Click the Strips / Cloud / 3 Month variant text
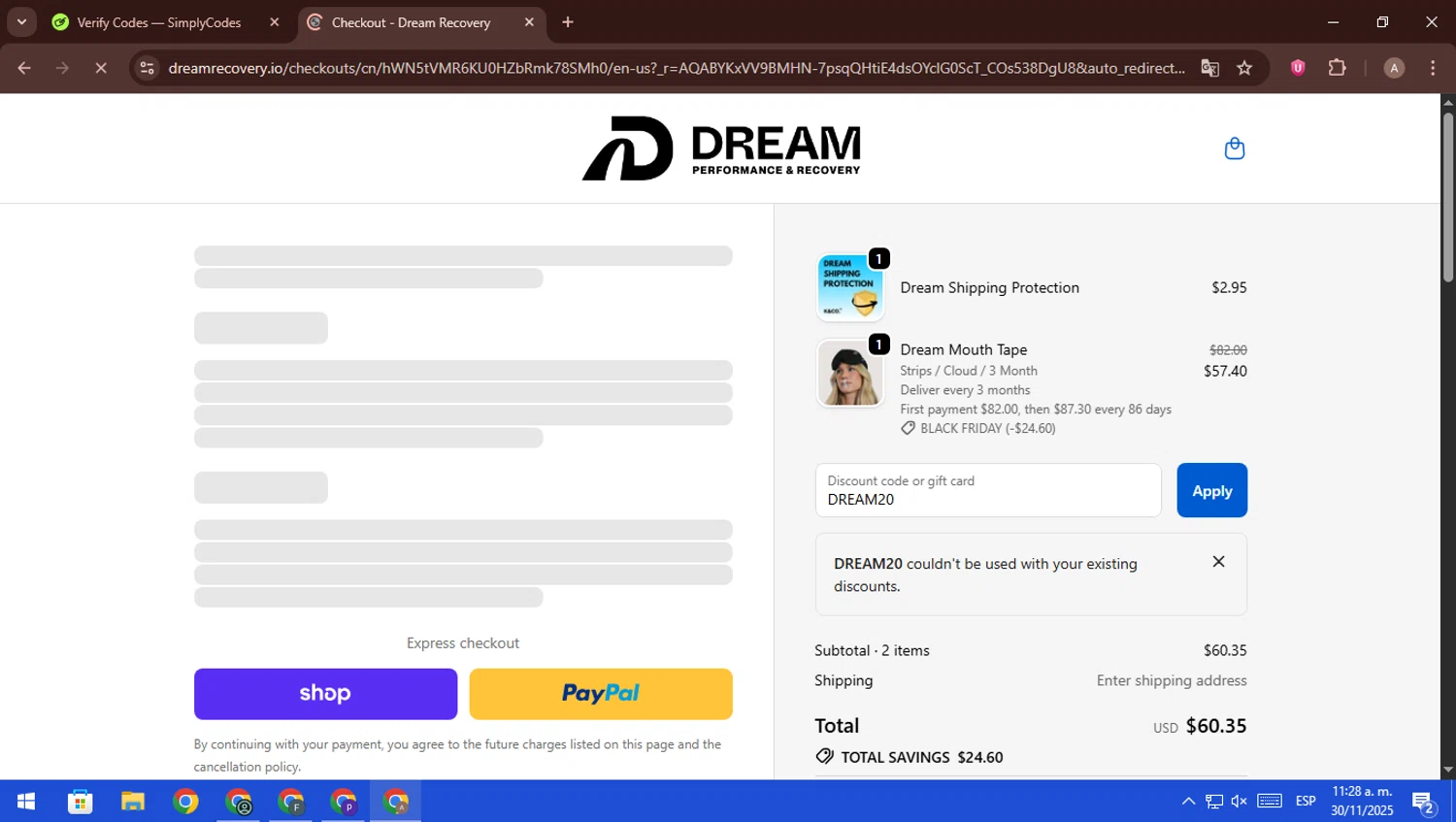This screenshot has width=1456, height=822. pos(968,371)
